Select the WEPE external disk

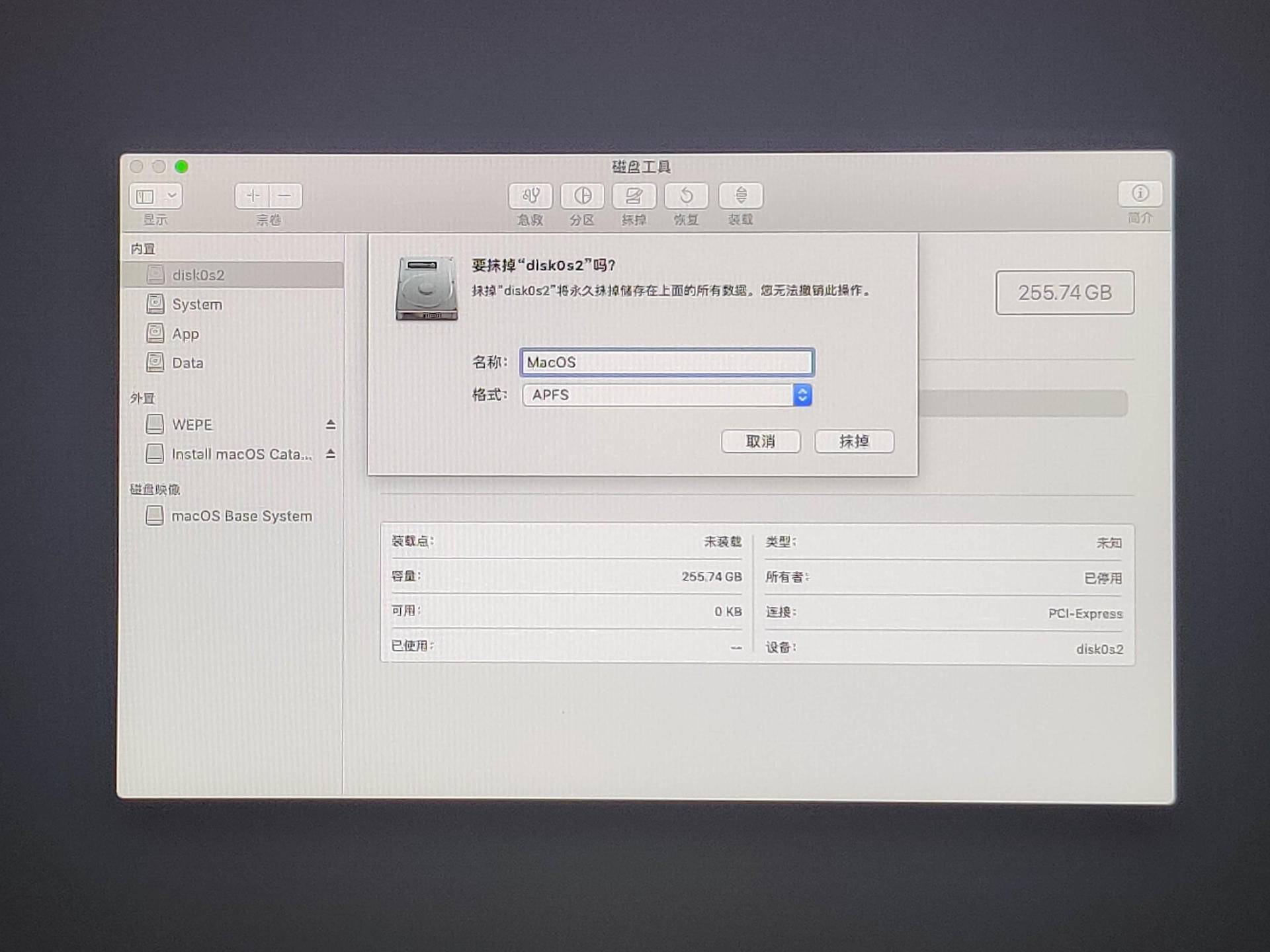pyautogui.click(x=233, y=424)
